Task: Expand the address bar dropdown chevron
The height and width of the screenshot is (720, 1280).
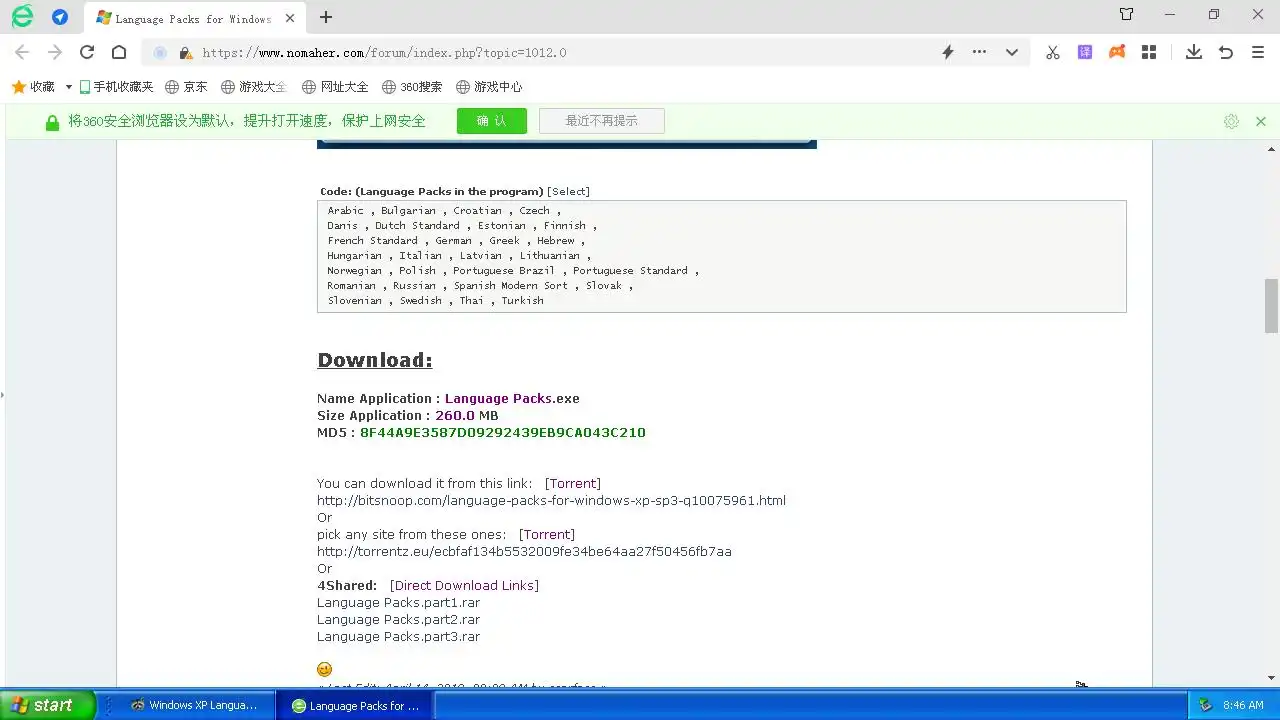Action: 1012,52
